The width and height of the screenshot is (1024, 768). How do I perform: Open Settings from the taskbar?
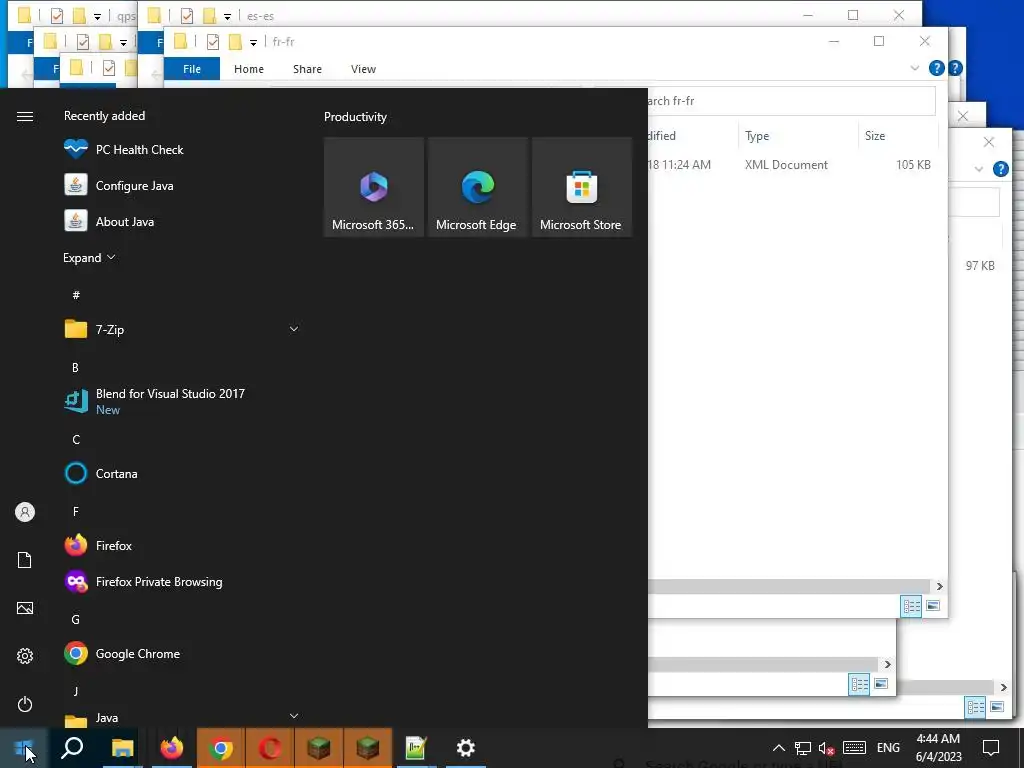pyautogui.click(x=466, y=748)
